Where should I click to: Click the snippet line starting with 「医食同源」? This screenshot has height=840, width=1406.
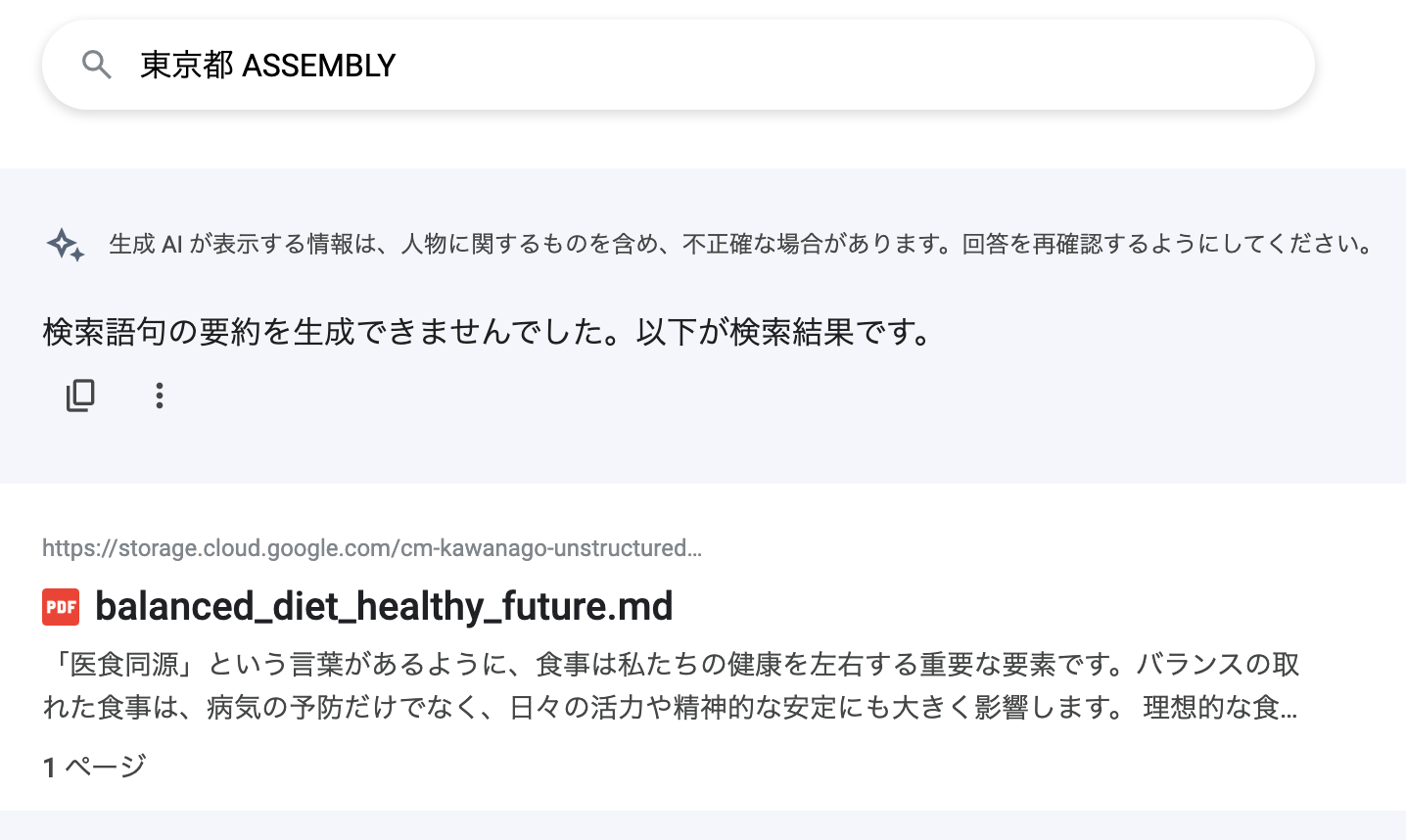(671, 665)
